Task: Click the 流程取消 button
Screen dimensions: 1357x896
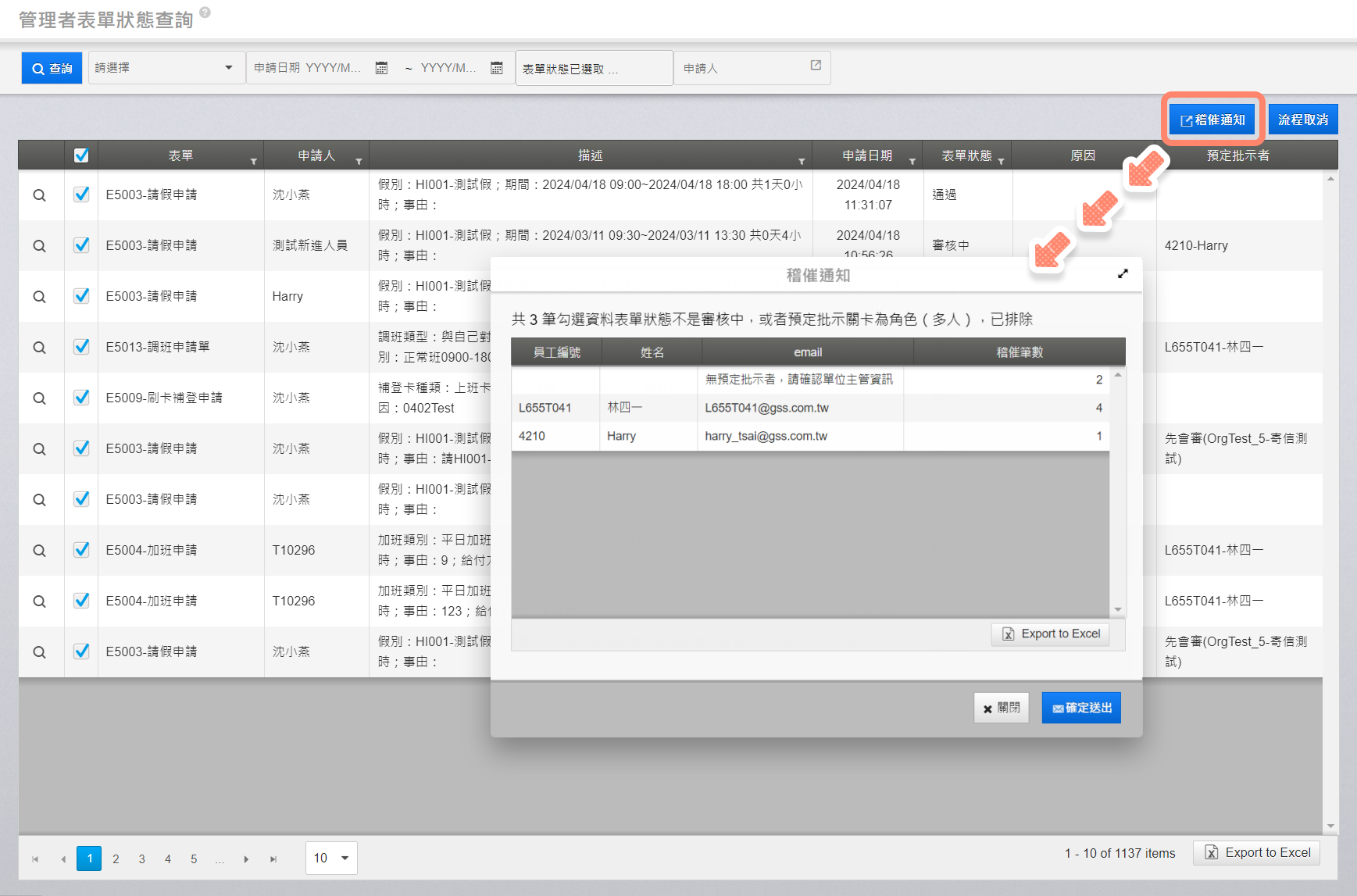Action: (x=1302, y=120)
